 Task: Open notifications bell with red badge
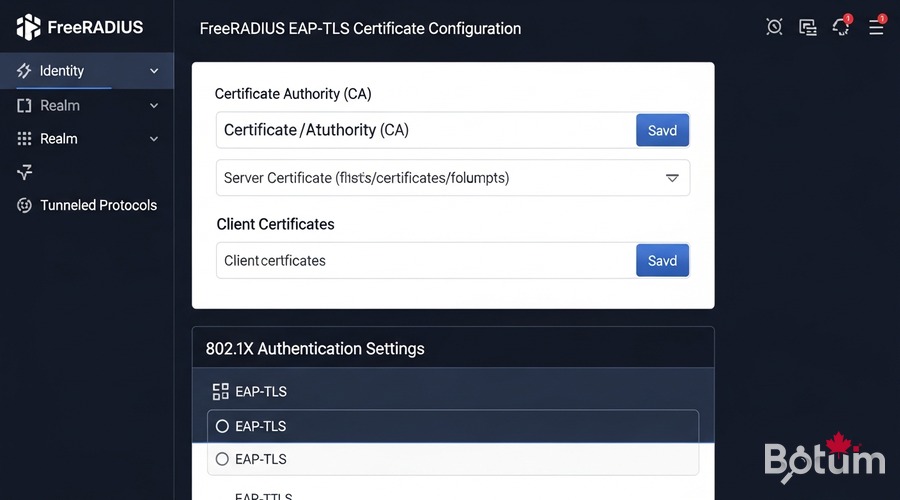pos(841,26)
